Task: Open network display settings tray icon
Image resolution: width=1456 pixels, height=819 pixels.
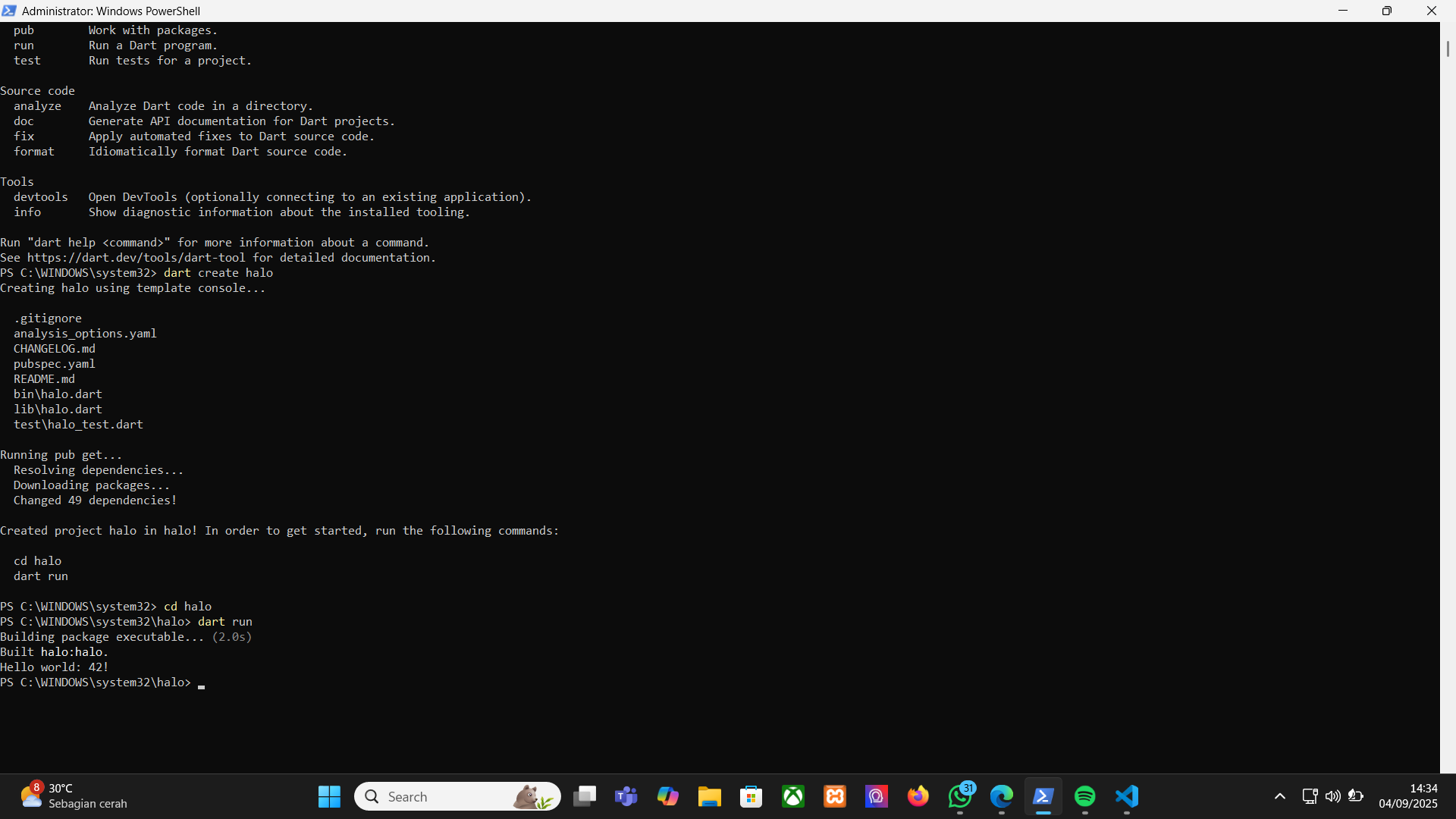Action: coord(1310,796)
